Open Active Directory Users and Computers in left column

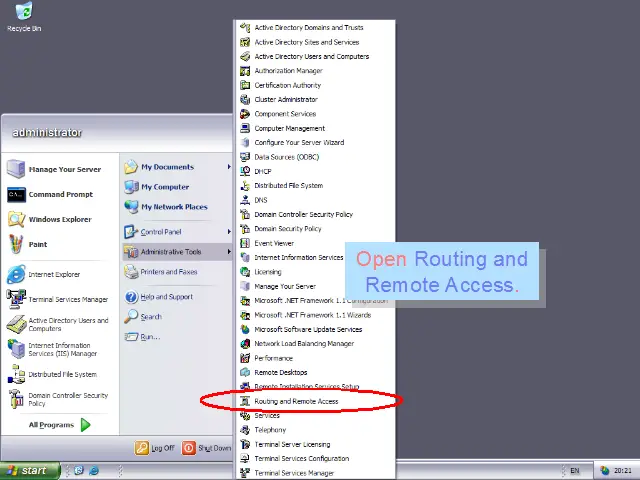click(59, 324)
